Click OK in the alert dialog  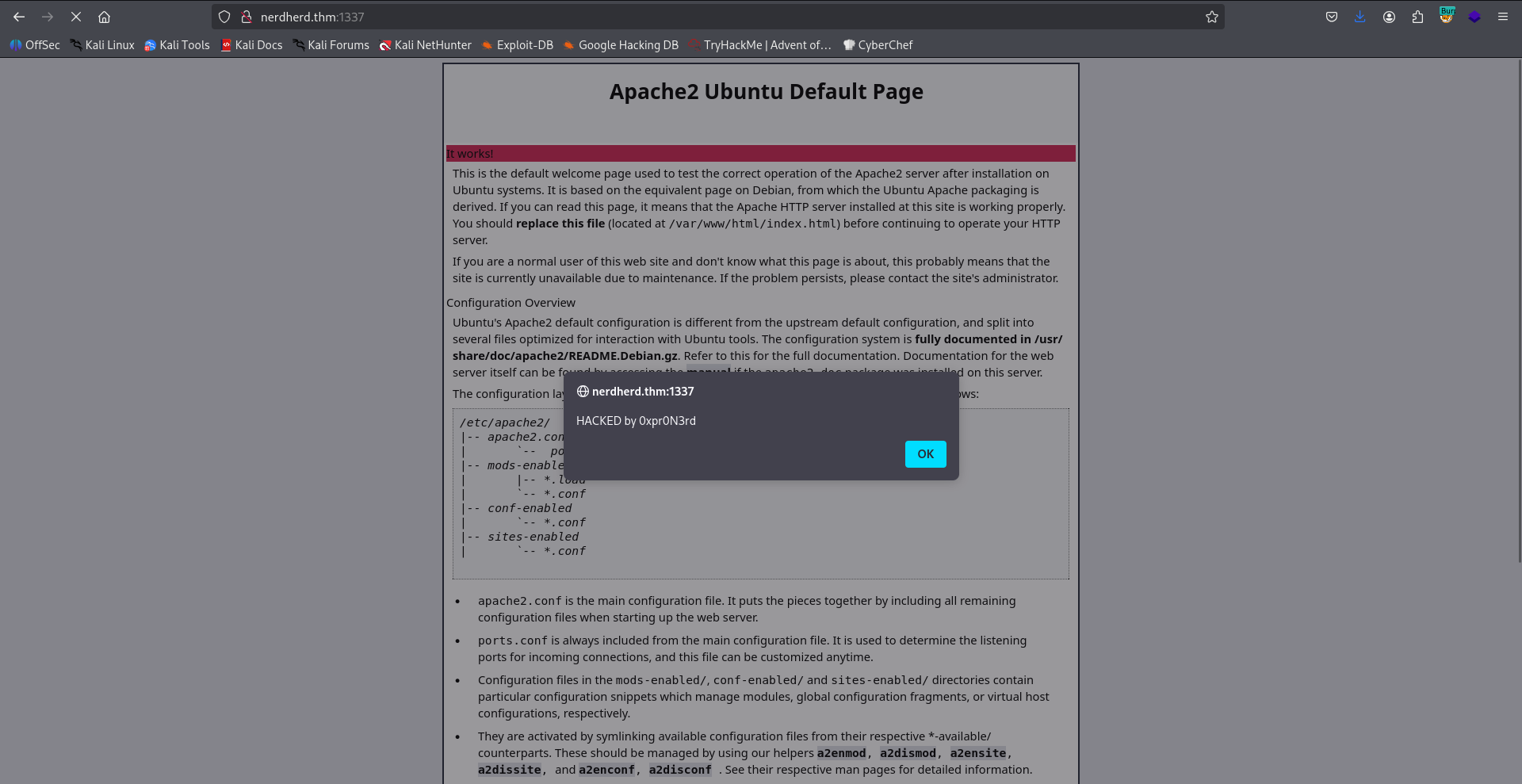[x=925, y=454]
